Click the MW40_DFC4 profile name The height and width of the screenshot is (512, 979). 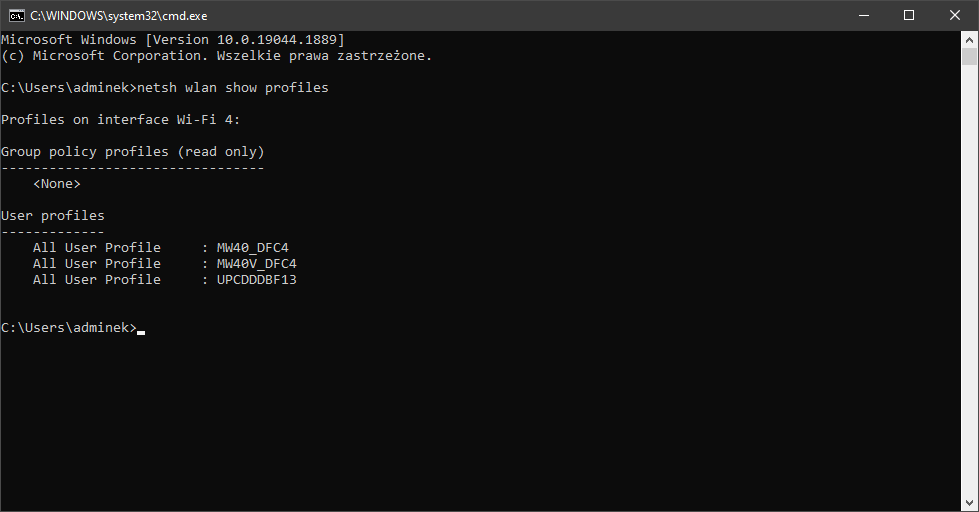tap(252, 248)
